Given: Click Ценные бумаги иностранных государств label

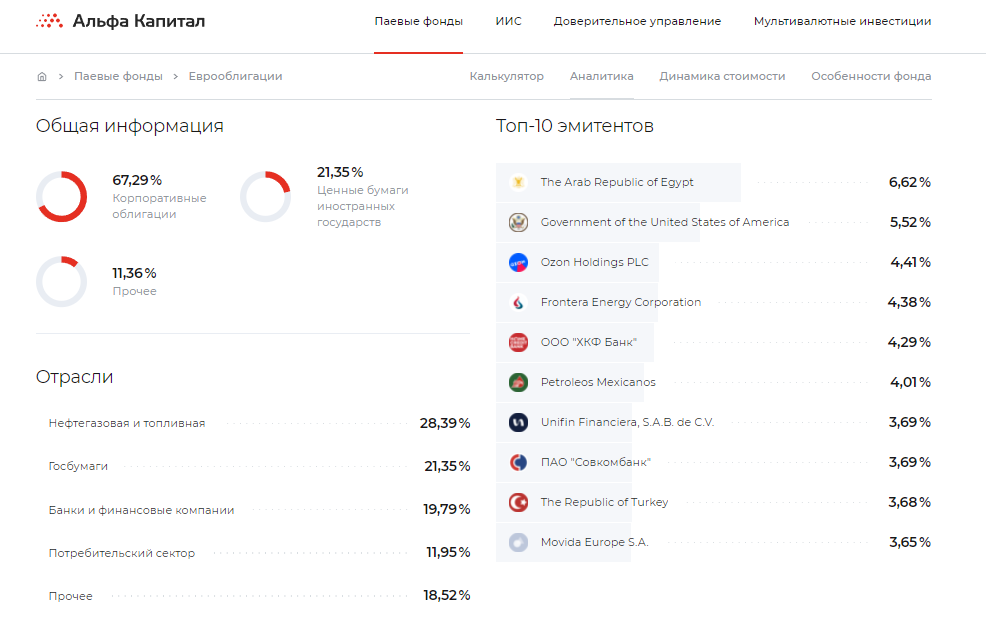Looking at the screenshot, I should click(x=363, y=206).
